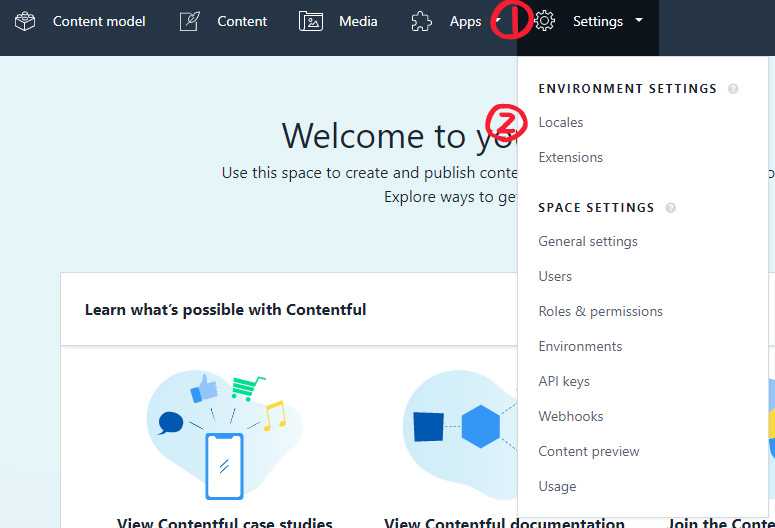
Task: Click the Settings gear icon
Action: (x=545, y=21)
